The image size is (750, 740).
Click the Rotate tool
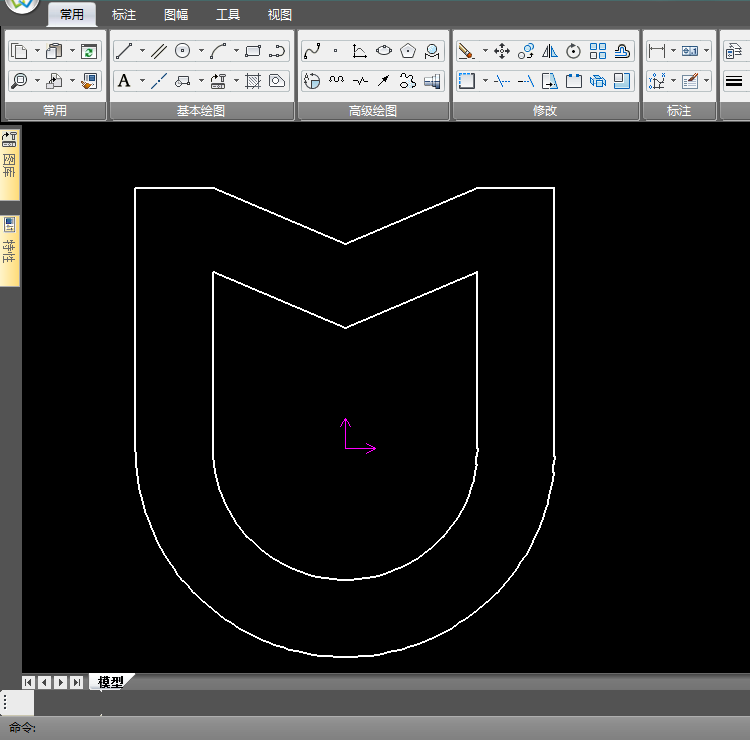pyautogui.click(x=574, y=51)
